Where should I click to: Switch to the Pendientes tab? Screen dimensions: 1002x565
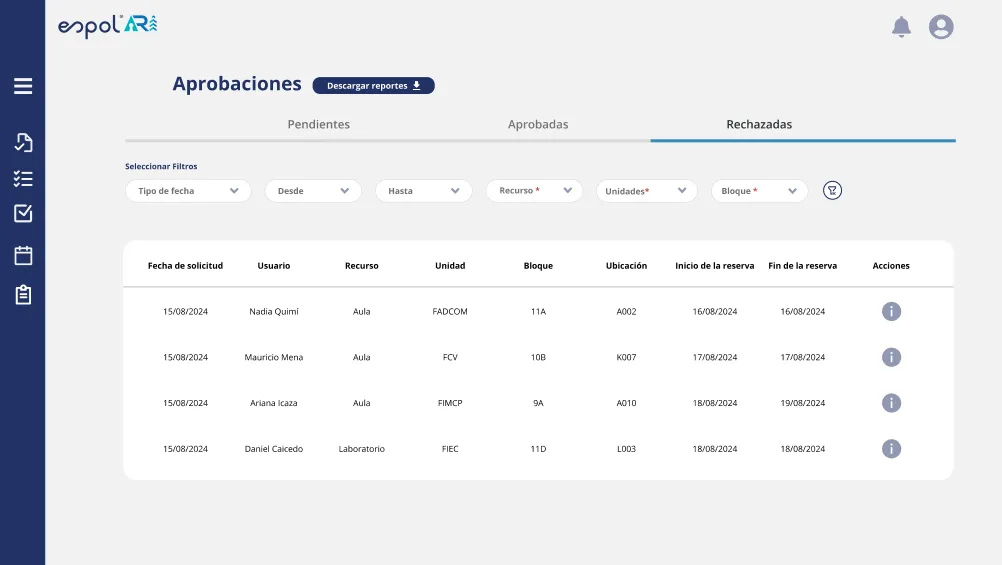pyautogui.click(x=318, y=125)
